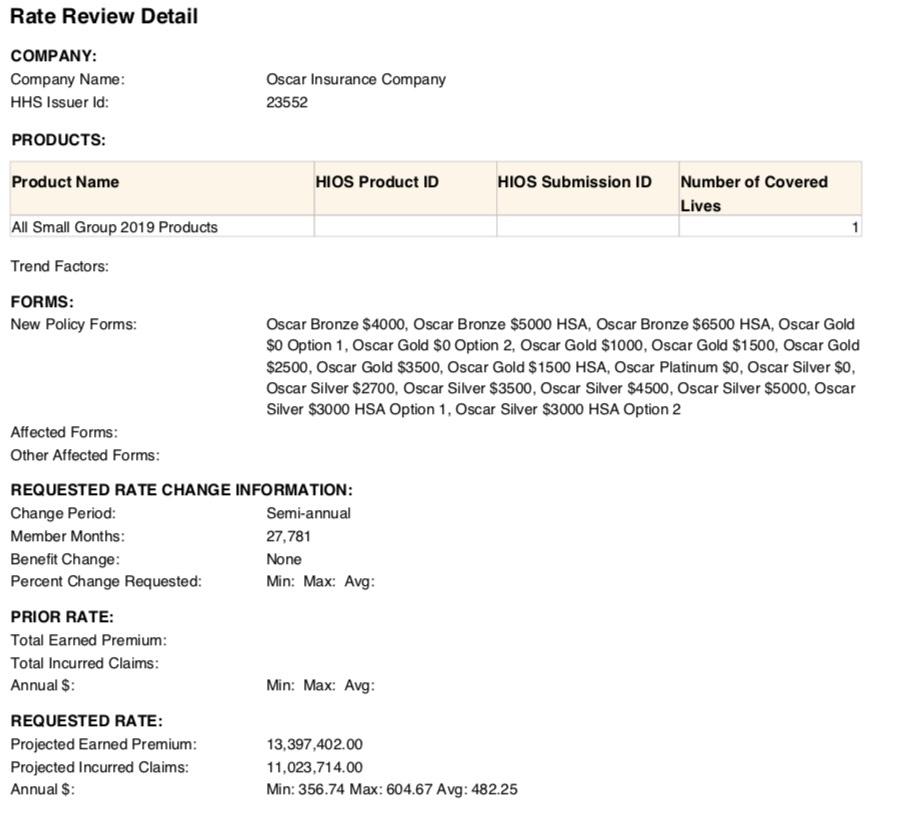Screen dimensions: 899x823
Task: Select the Number of Covered Lives header
Action: pos(754,193)
